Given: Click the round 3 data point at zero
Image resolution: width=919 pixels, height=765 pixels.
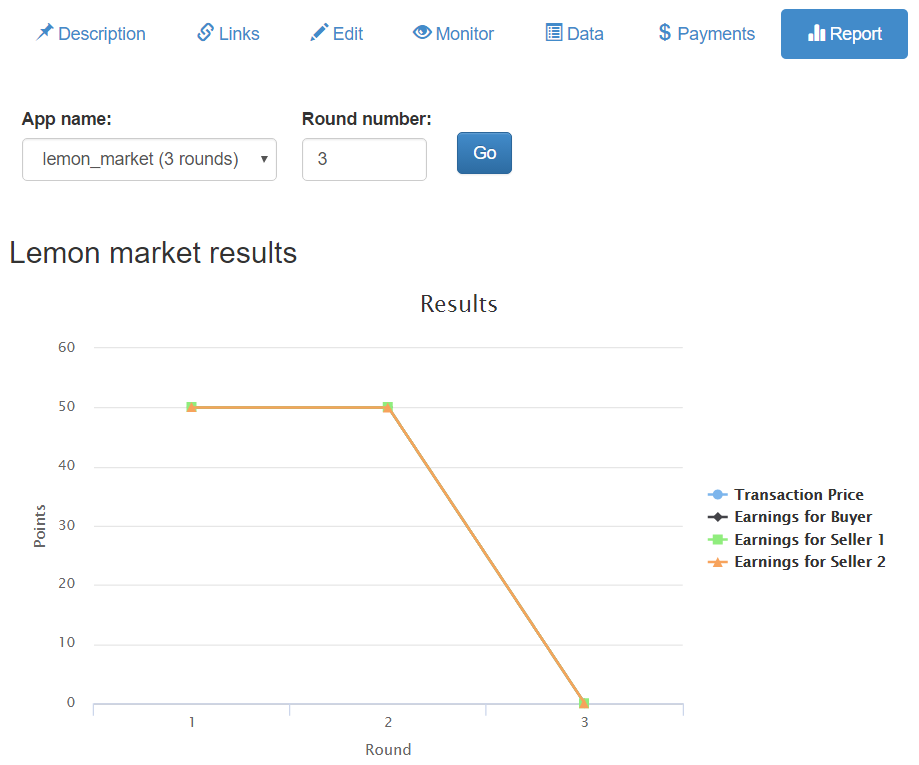Looking at the screenshot, I should point(584,703).
